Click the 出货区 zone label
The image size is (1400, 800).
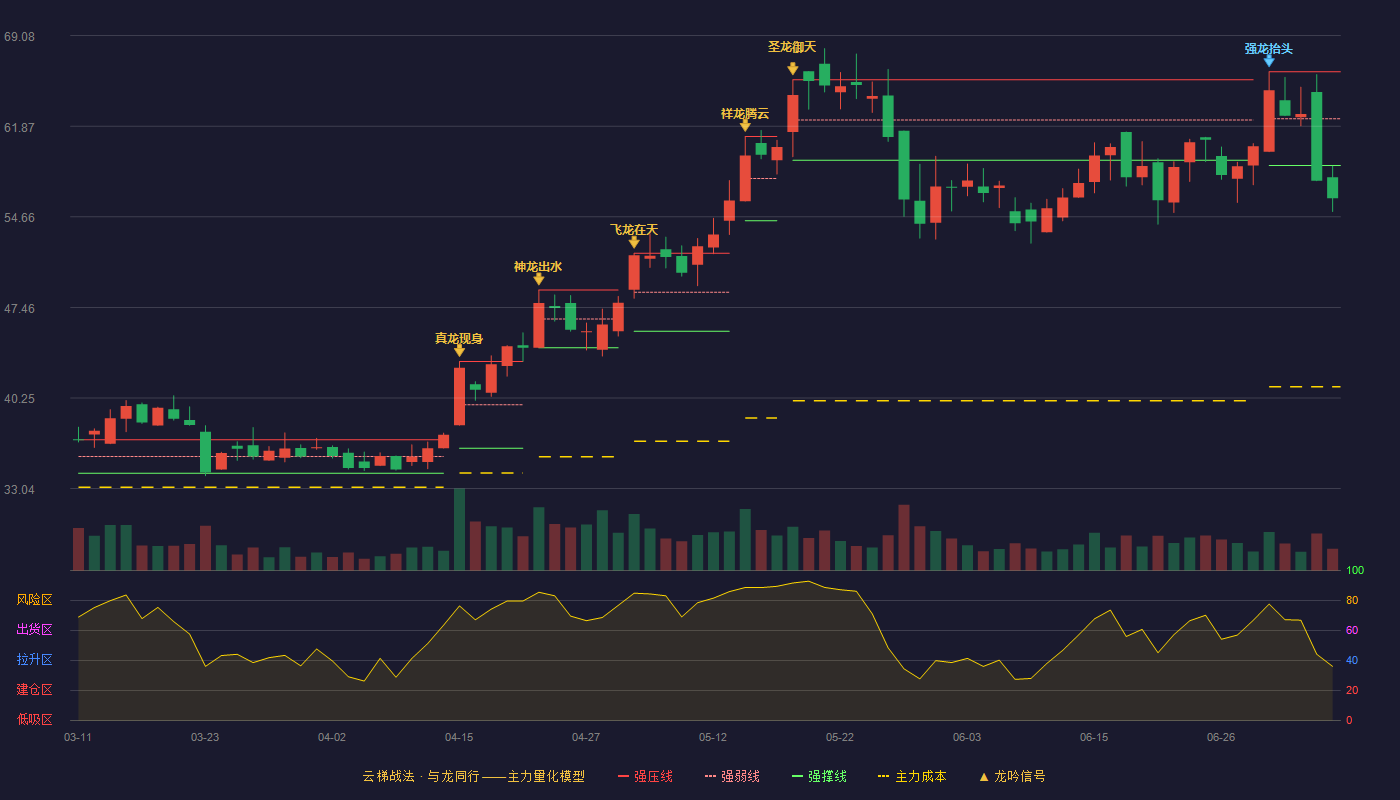point(34,630)
